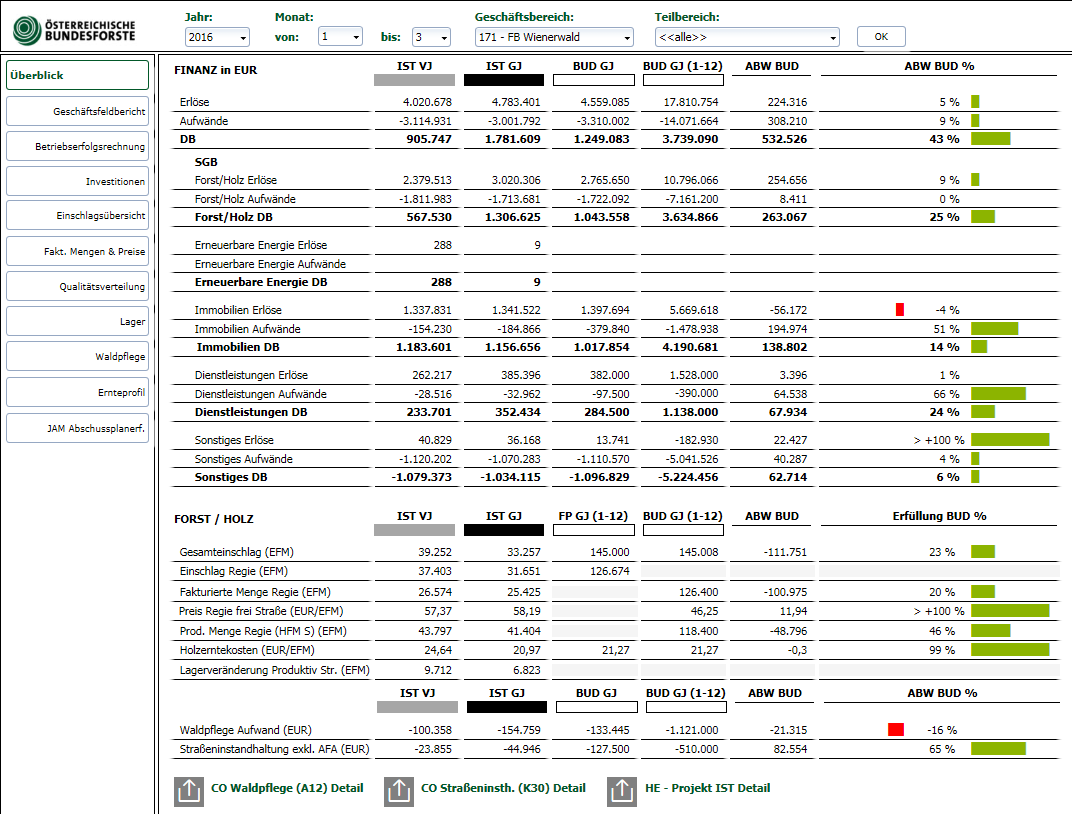1072x814 pixels.
Task: Click Erneuerbare Energie Erlöse label
Action: [260, 245]
